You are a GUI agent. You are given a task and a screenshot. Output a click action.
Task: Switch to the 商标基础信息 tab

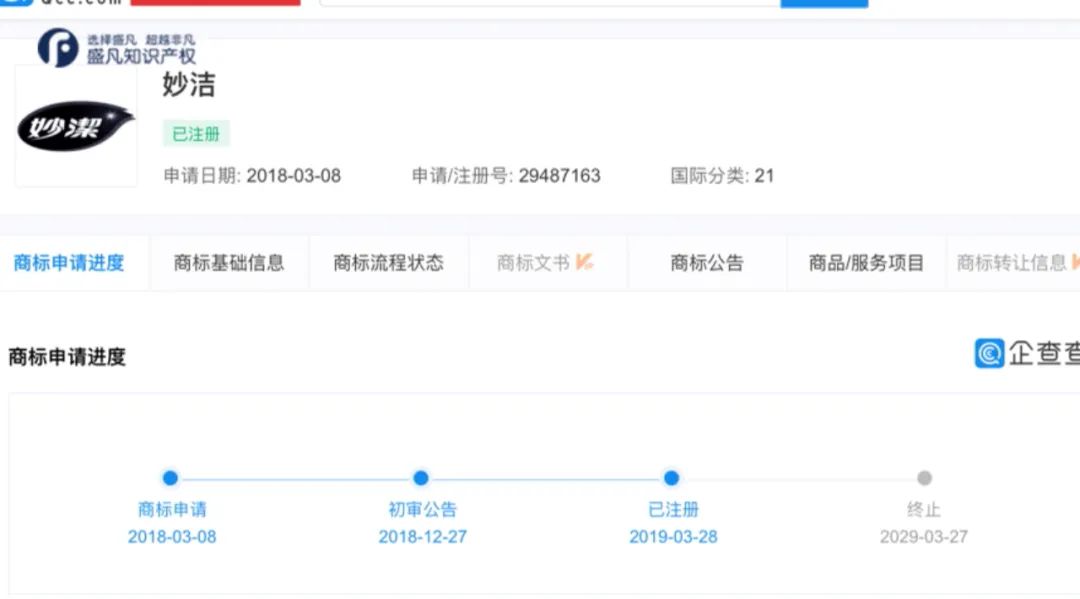[x=231, y=261]
